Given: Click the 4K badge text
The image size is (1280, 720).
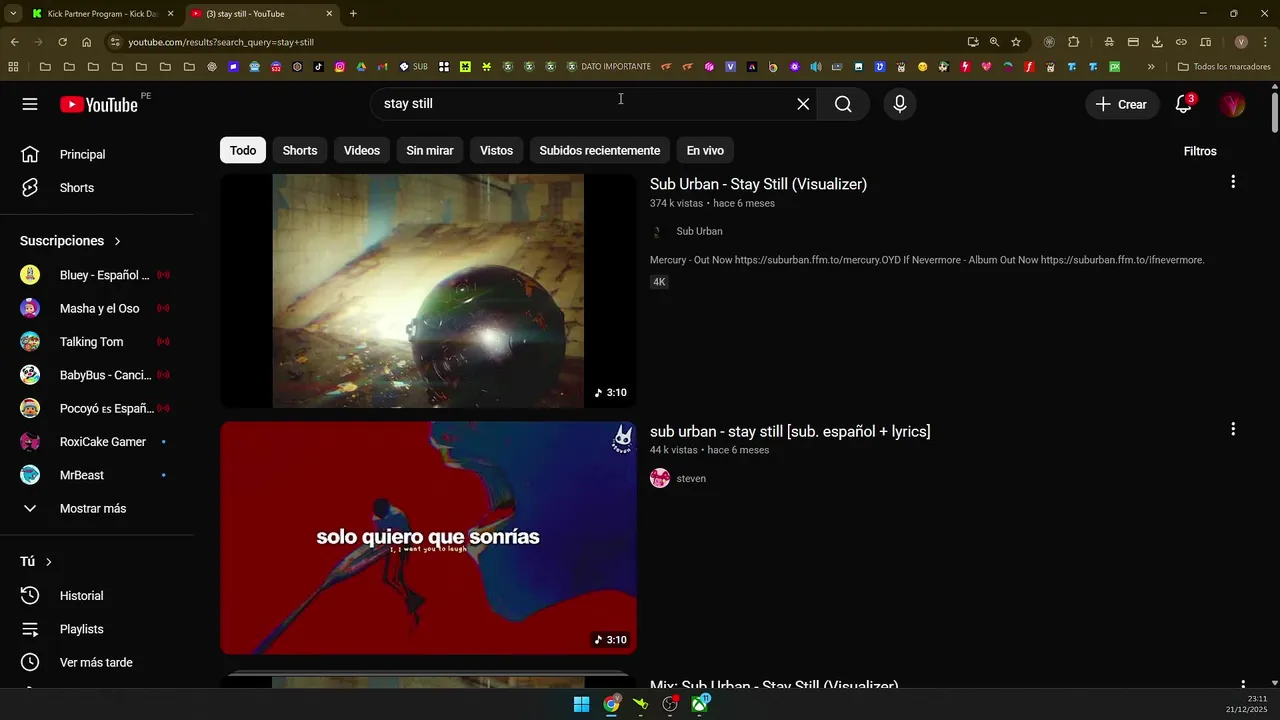Looking at the screenshot, I should 659,282.
